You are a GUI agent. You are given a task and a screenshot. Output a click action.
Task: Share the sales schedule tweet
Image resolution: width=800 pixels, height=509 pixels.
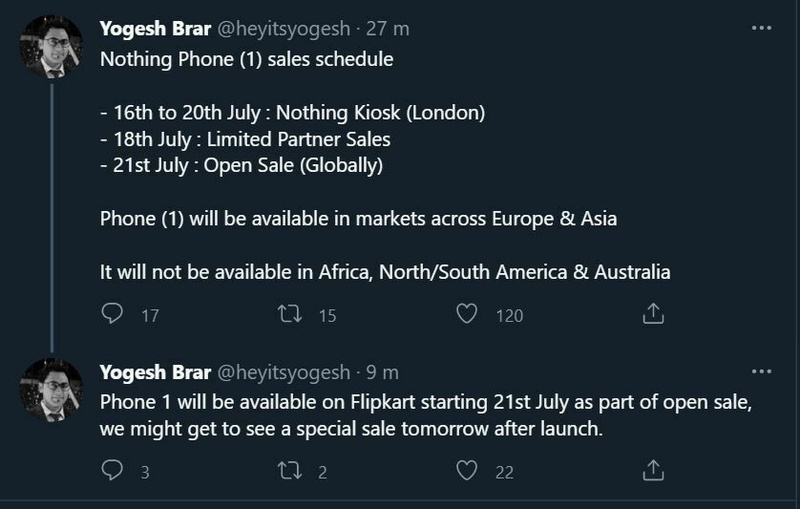point(653,314)
